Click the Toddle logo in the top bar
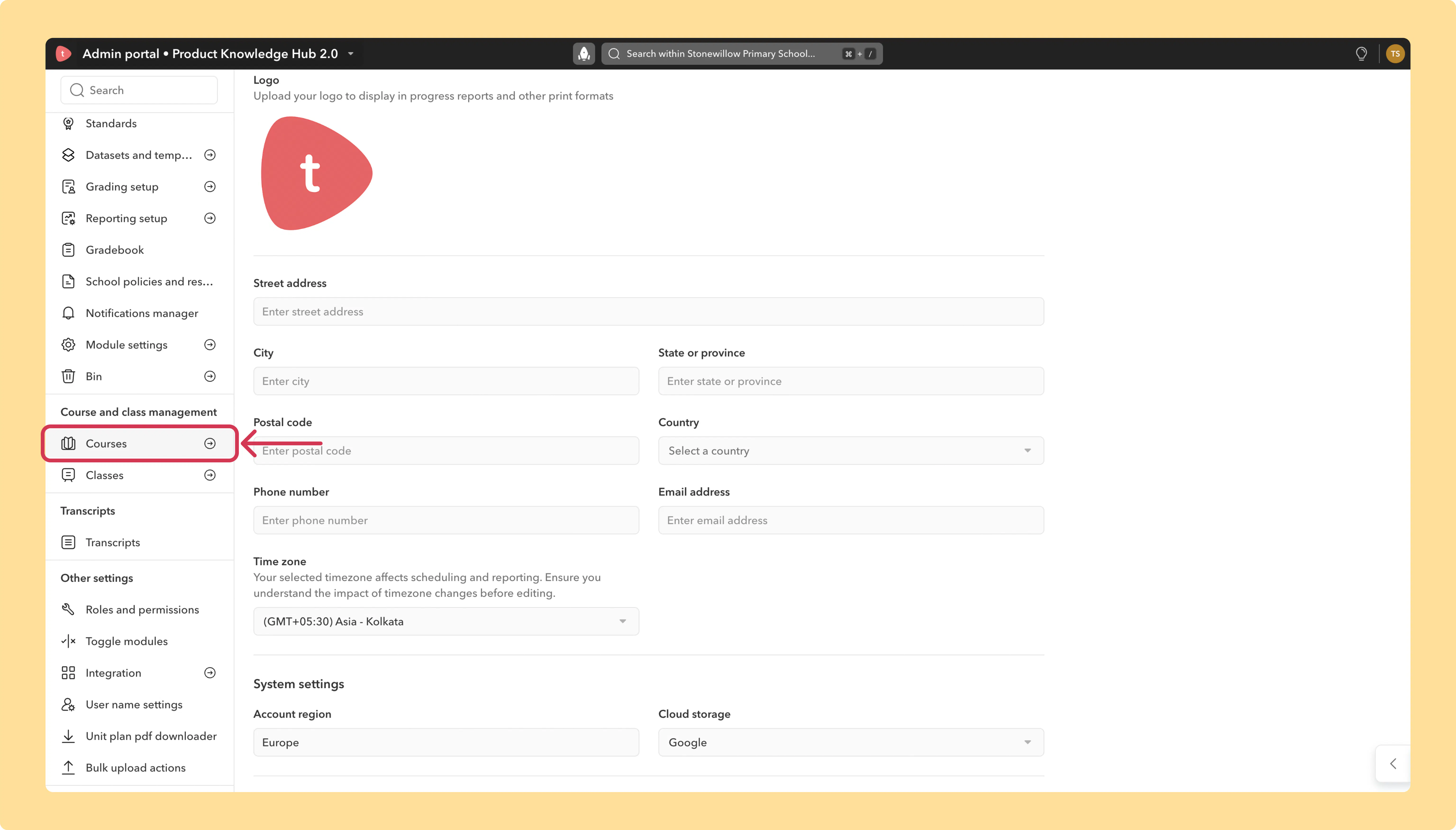This screenshot has height=830, width=1456. click(63, 54)
